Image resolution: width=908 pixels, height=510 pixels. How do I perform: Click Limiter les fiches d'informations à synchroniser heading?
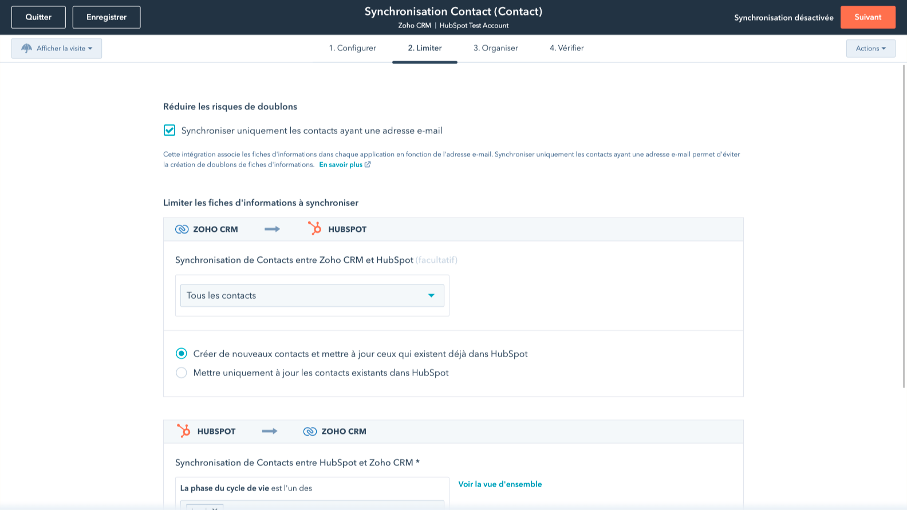pyautogui.click(x=261, y=203)
